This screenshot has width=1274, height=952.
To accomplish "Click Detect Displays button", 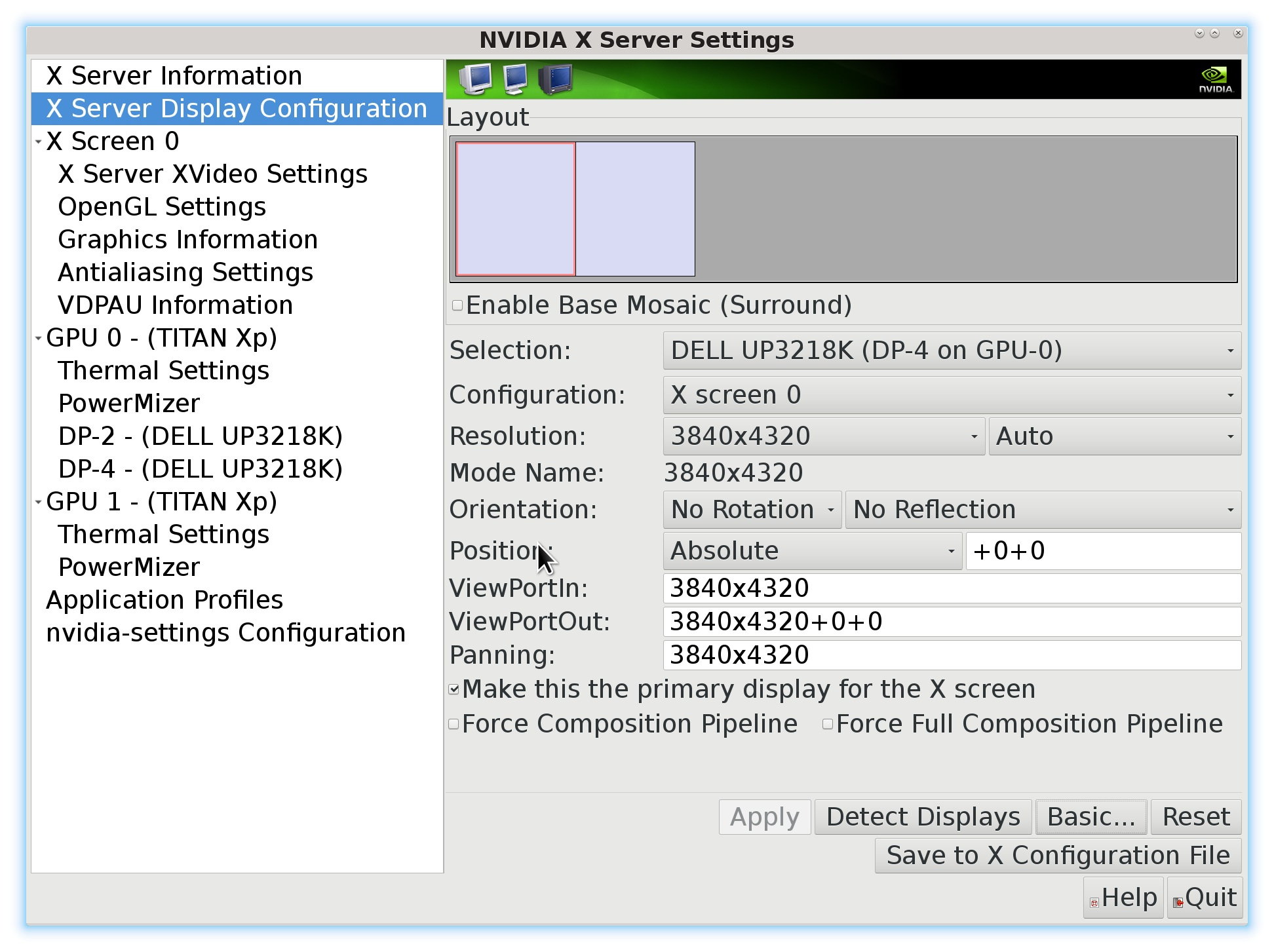I will (923, 817).
